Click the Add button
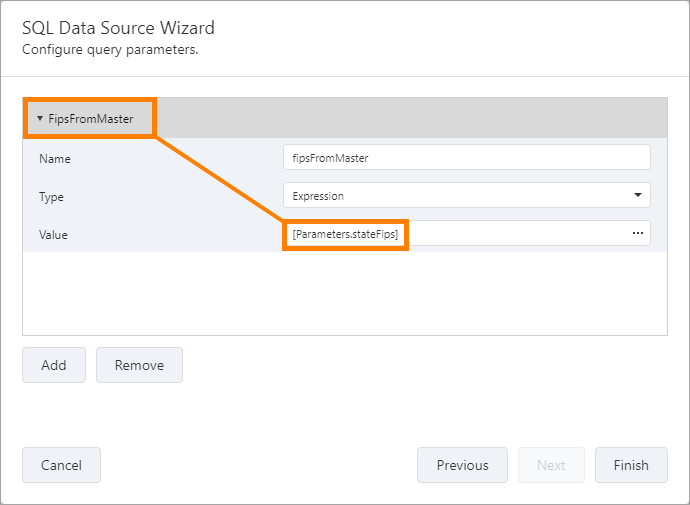This screenshot has width=690, height=505. pyautogui.click(x=54, y=365)
